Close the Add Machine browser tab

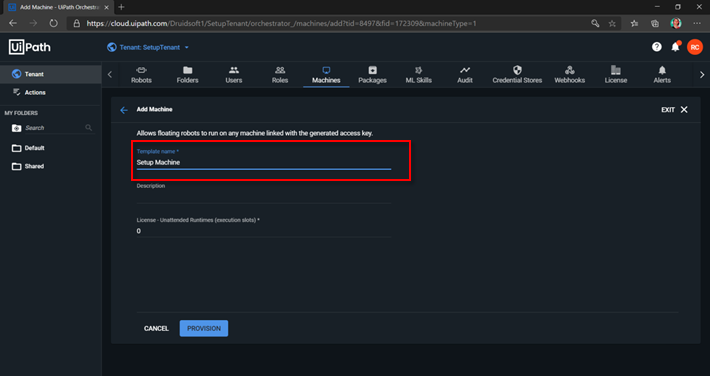pyautogui.click(x=106, y=8)
